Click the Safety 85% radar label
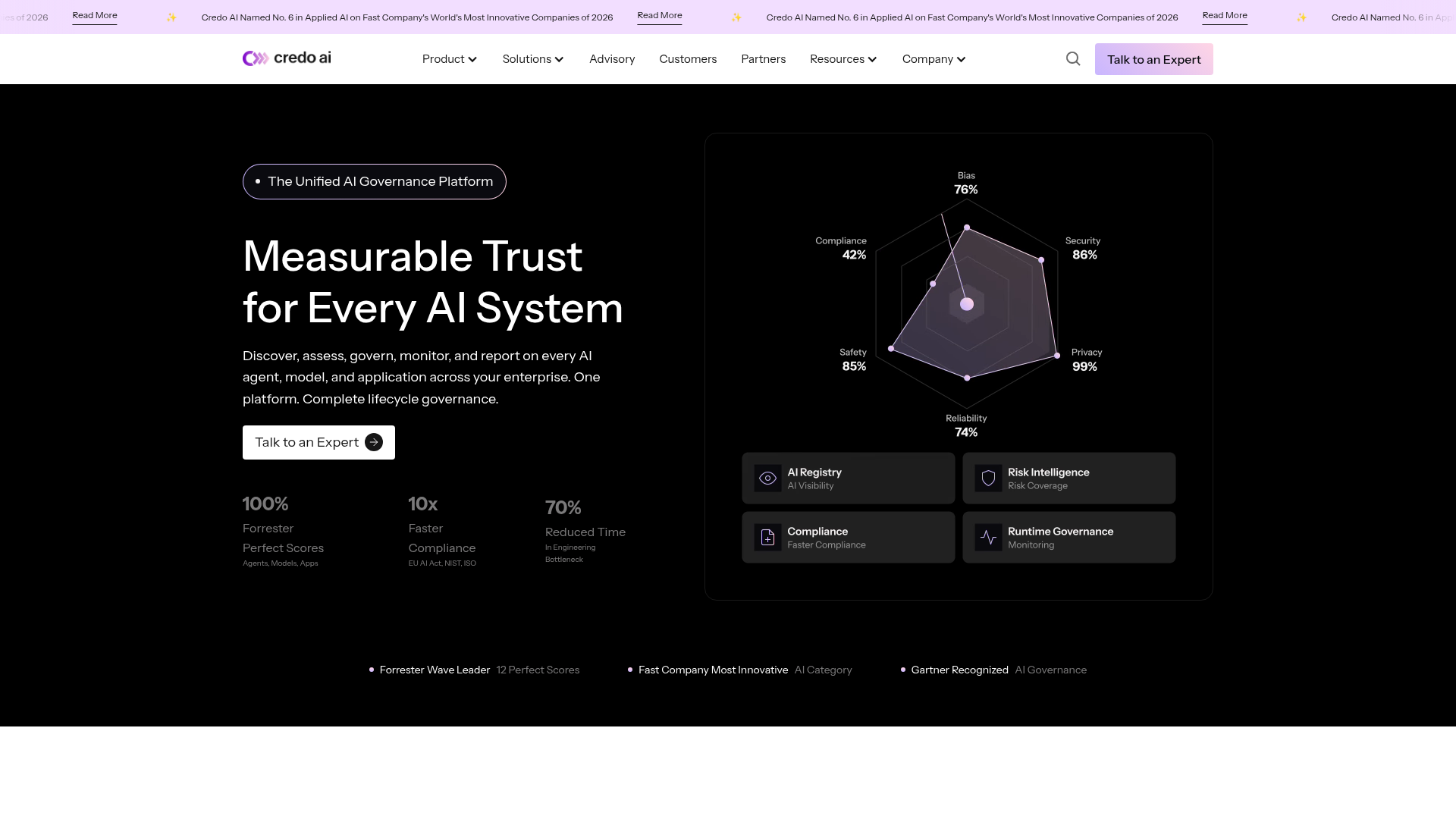Screen dimensions: 1456x819 click(x=853, y=360)
